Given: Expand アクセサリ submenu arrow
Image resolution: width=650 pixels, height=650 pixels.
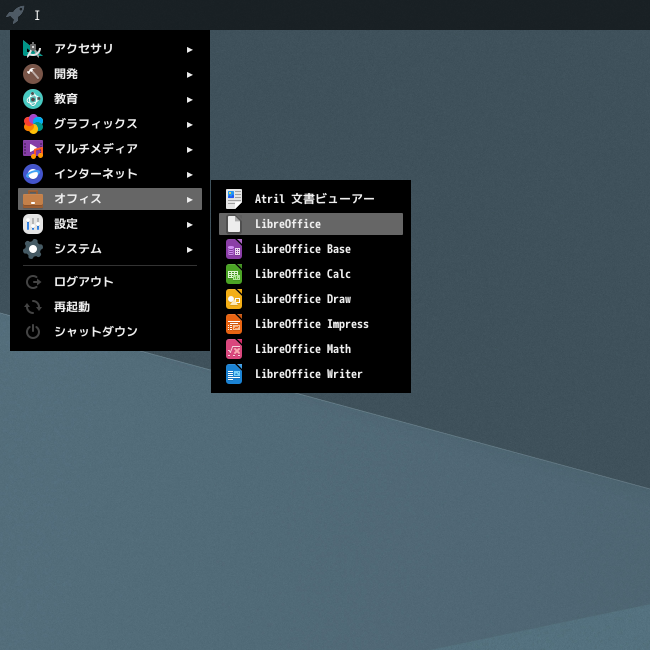Looking at the screenshot, I should point(189,50).
